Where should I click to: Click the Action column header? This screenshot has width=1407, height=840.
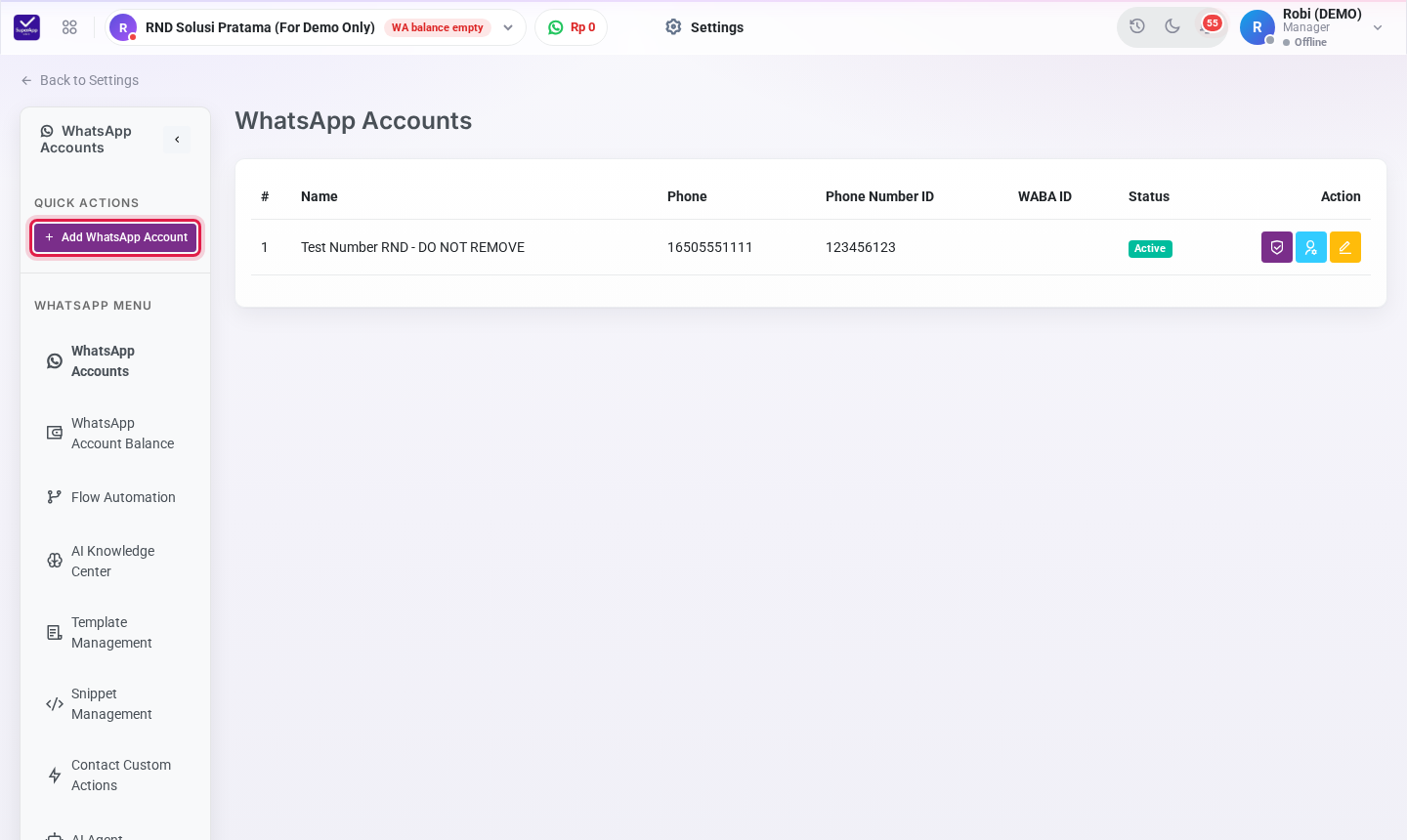pos(1341,196)
